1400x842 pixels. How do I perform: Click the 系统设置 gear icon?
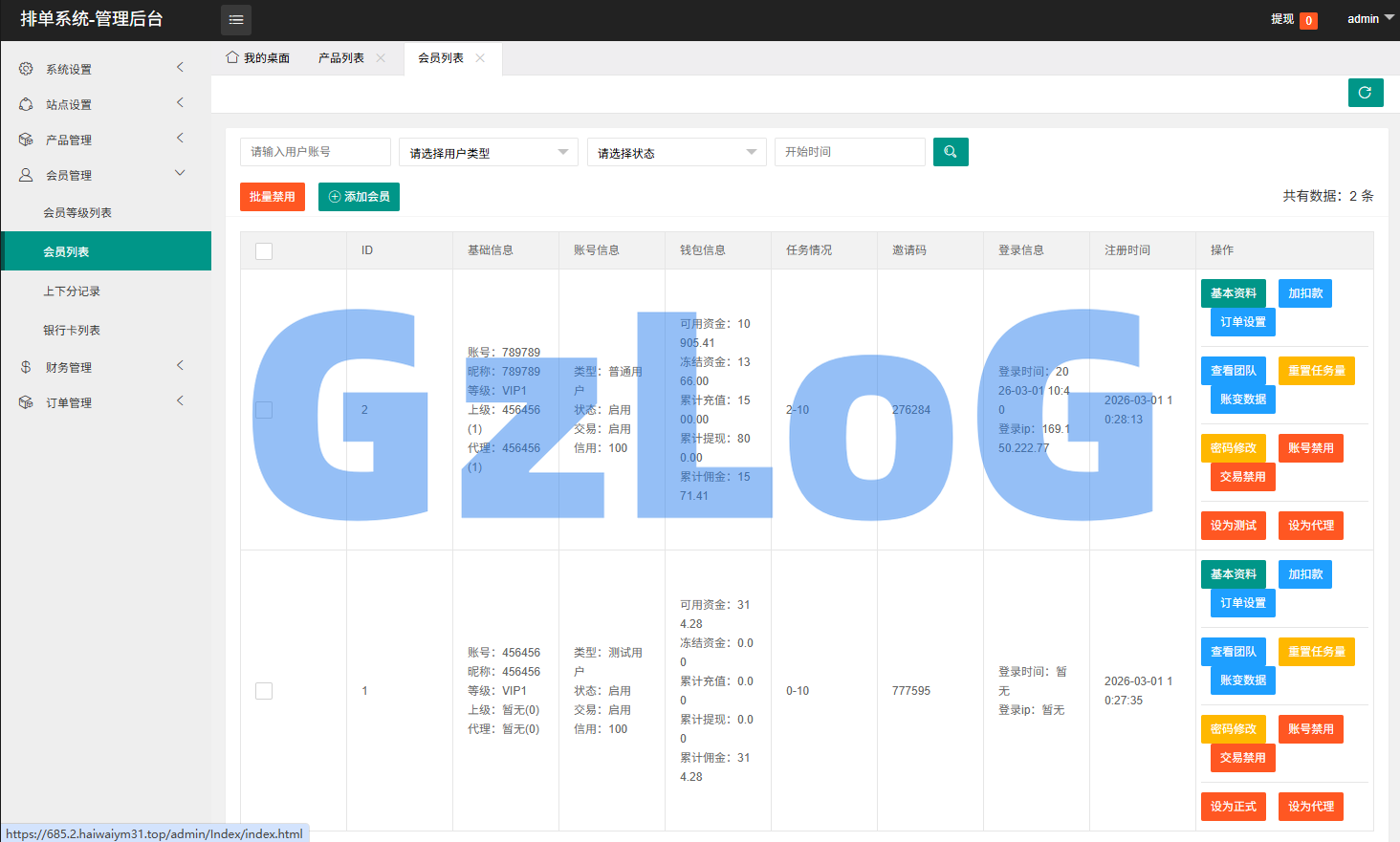[26, 69]
